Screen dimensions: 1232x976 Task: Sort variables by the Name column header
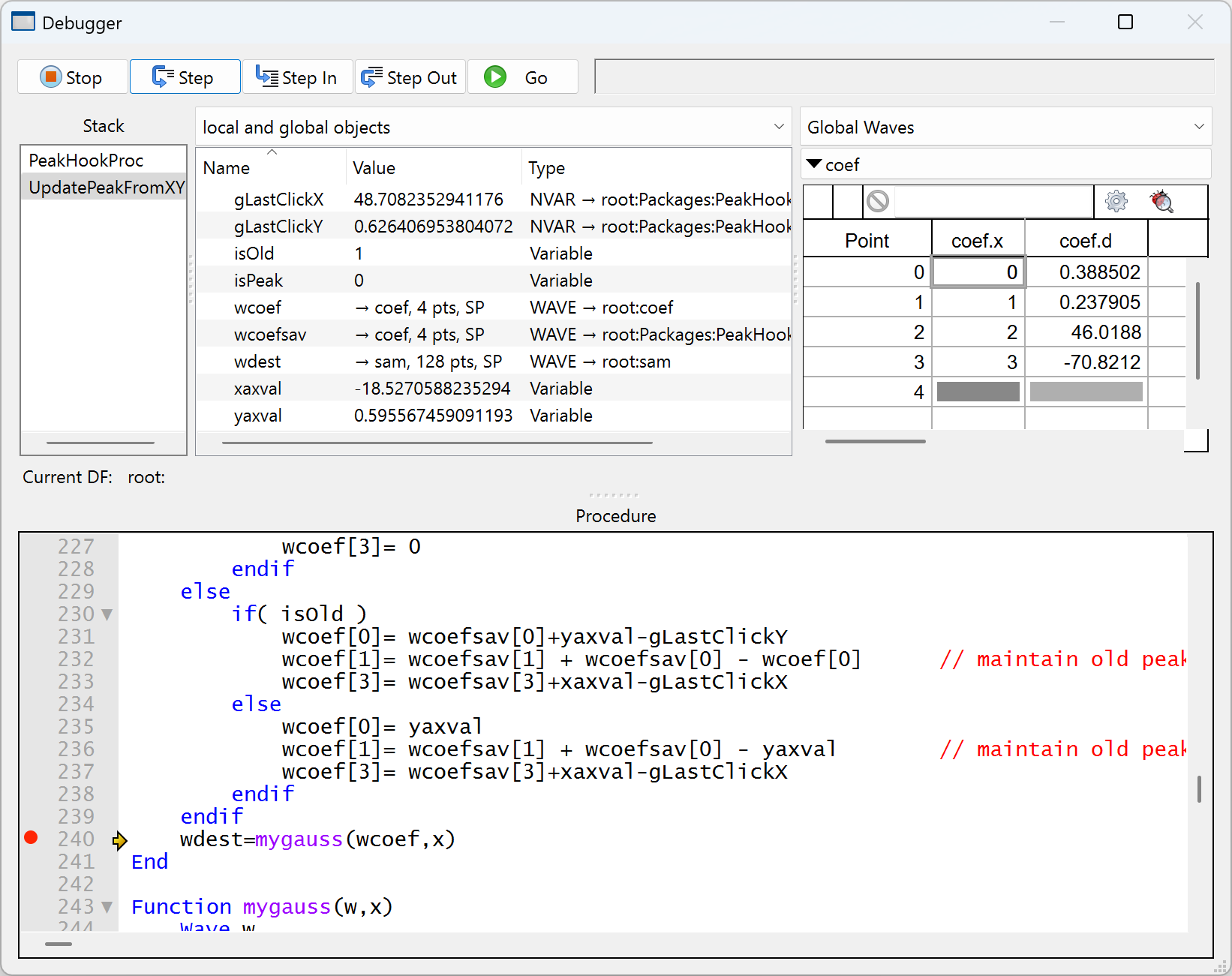(227, 168)
